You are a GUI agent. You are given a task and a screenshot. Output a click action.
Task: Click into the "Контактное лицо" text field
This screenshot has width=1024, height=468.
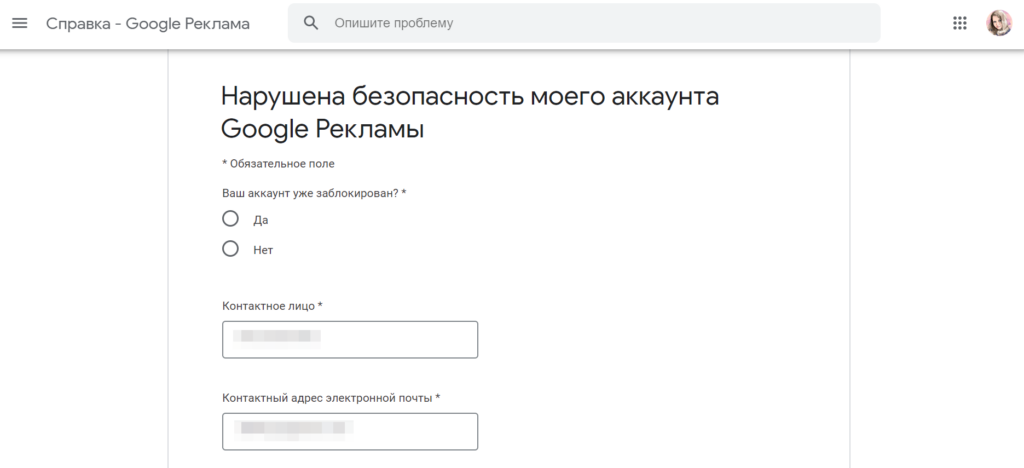tap(400, 339)
